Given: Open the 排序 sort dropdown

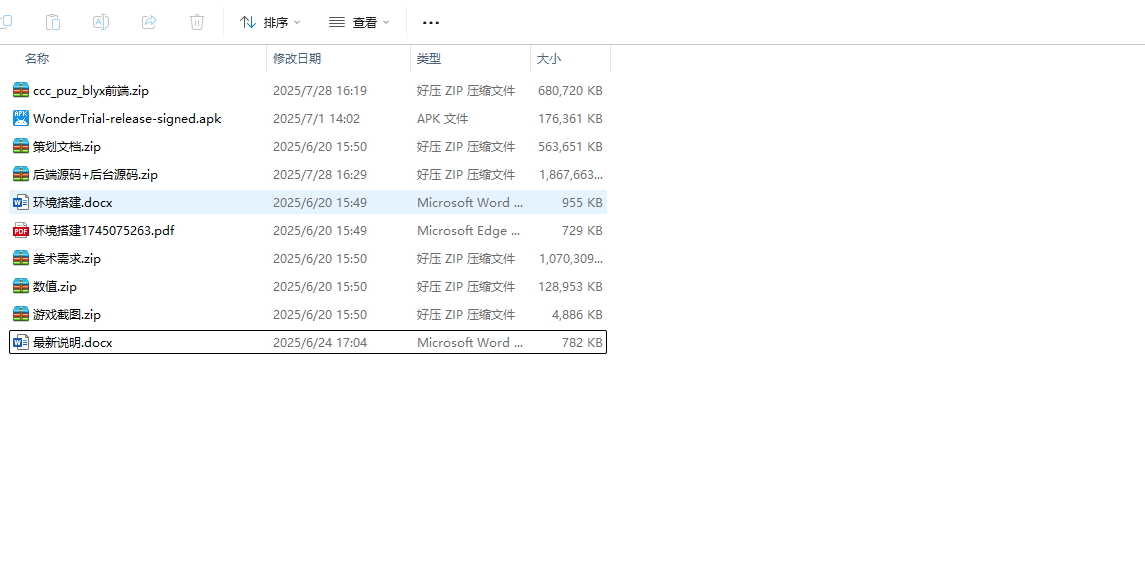Looking at the screenshot, I should pos(270,23).
